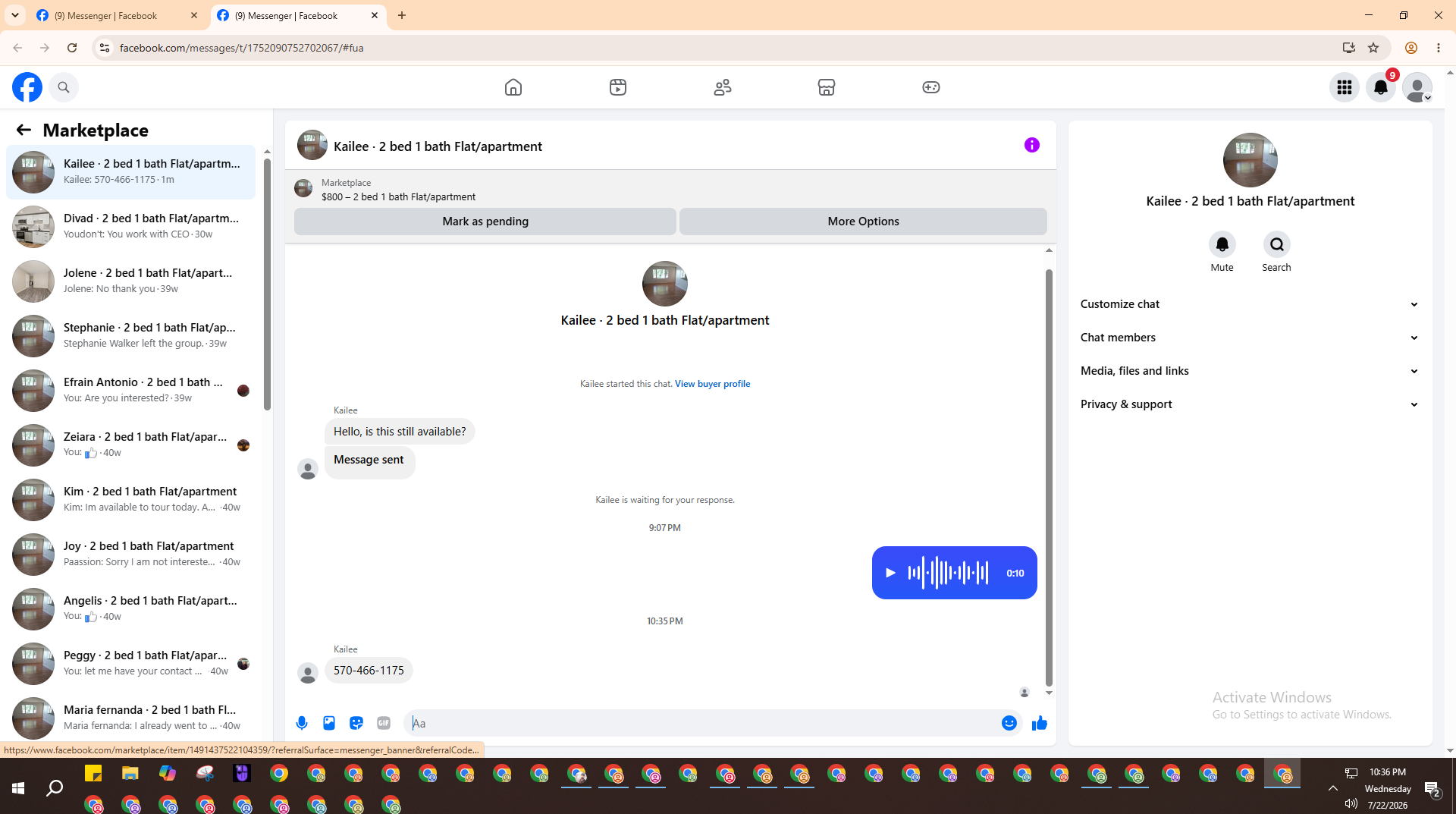Open Kim chat in conversation list

click(x=130, y=500)
